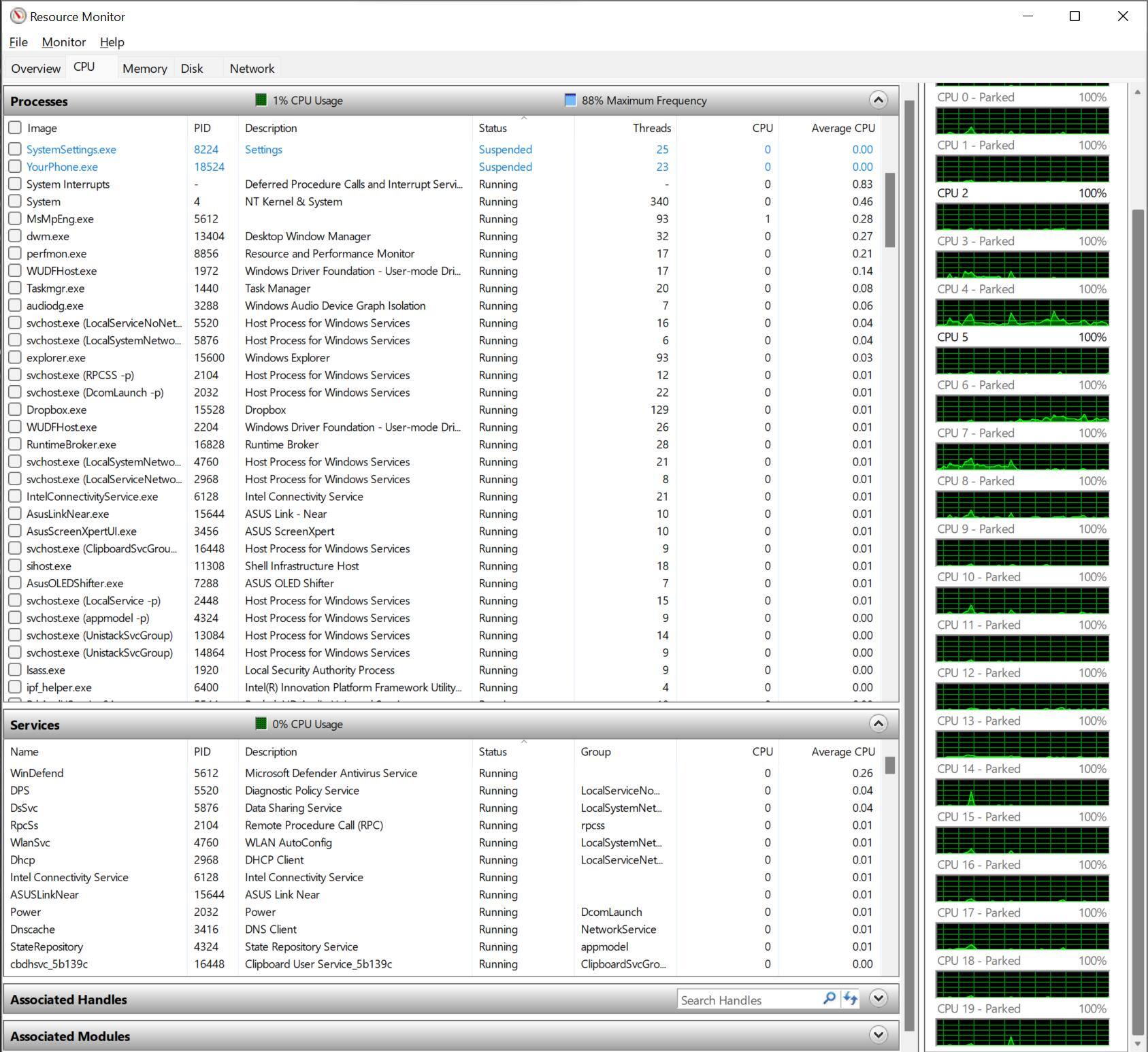Expand the Associated Handles section

878,999
